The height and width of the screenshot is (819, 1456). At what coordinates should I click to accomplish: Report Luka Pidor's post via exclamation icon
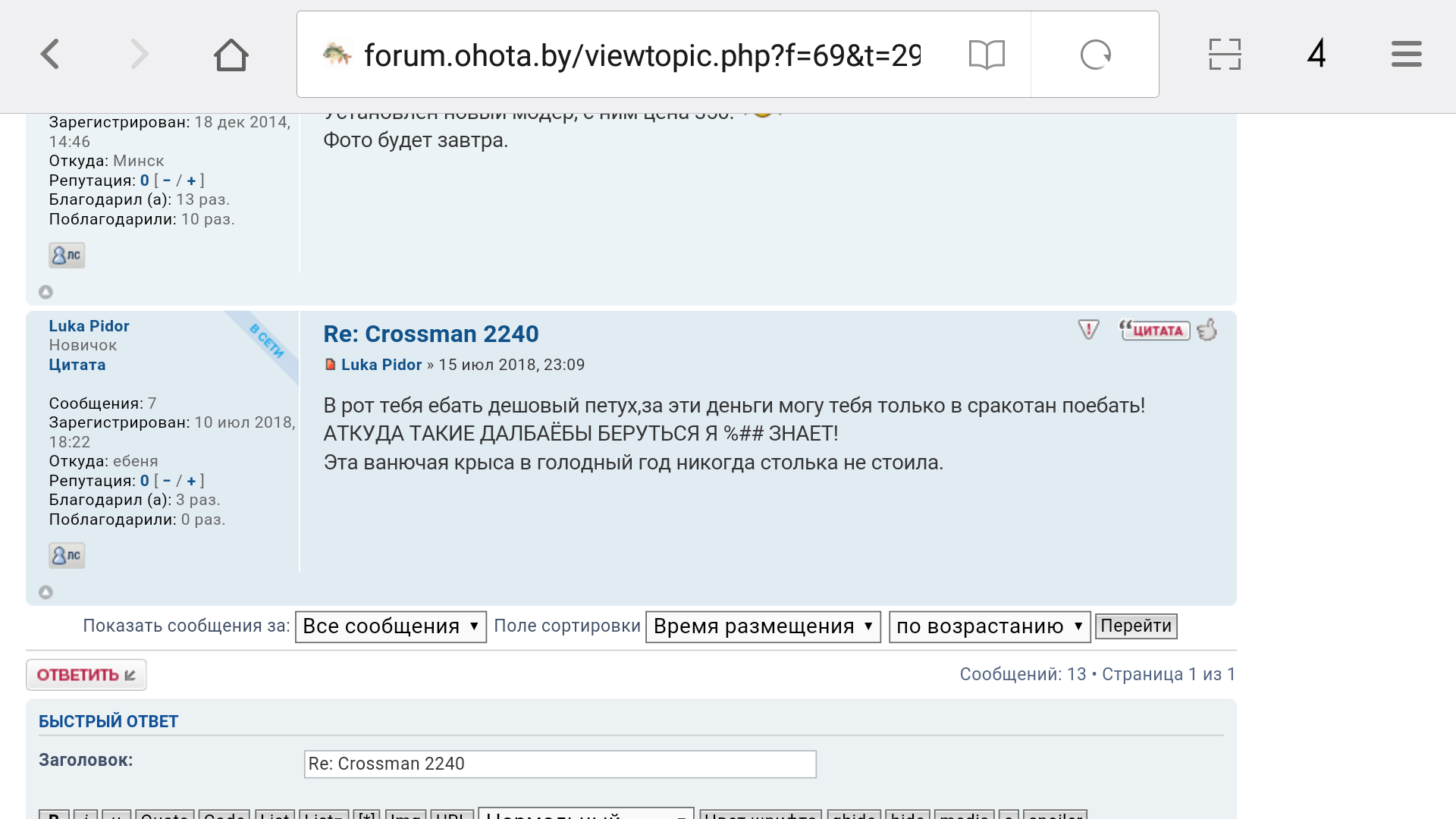(x=1088, y=330)
